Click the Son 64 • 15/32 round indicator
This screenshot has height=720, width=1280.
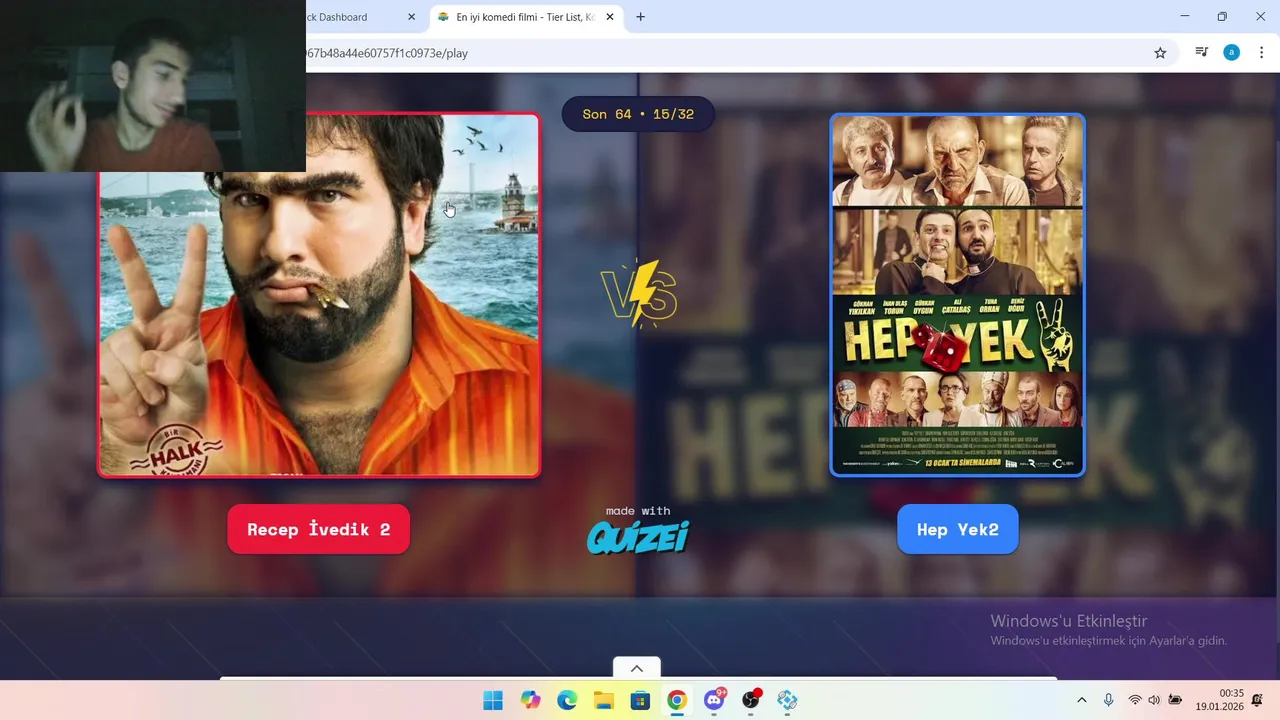[x=638, y=114]
